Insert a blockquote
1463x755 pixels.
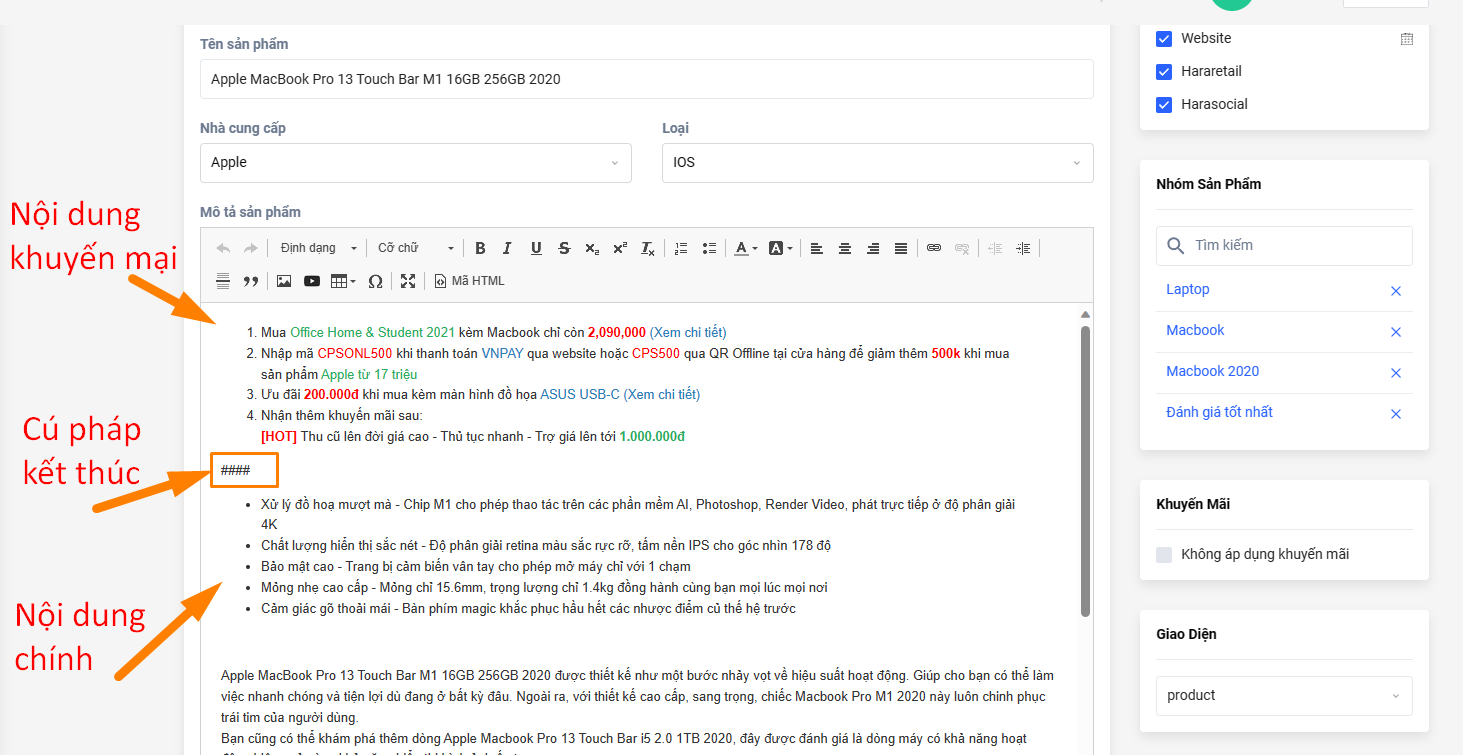tap(251, 281)
